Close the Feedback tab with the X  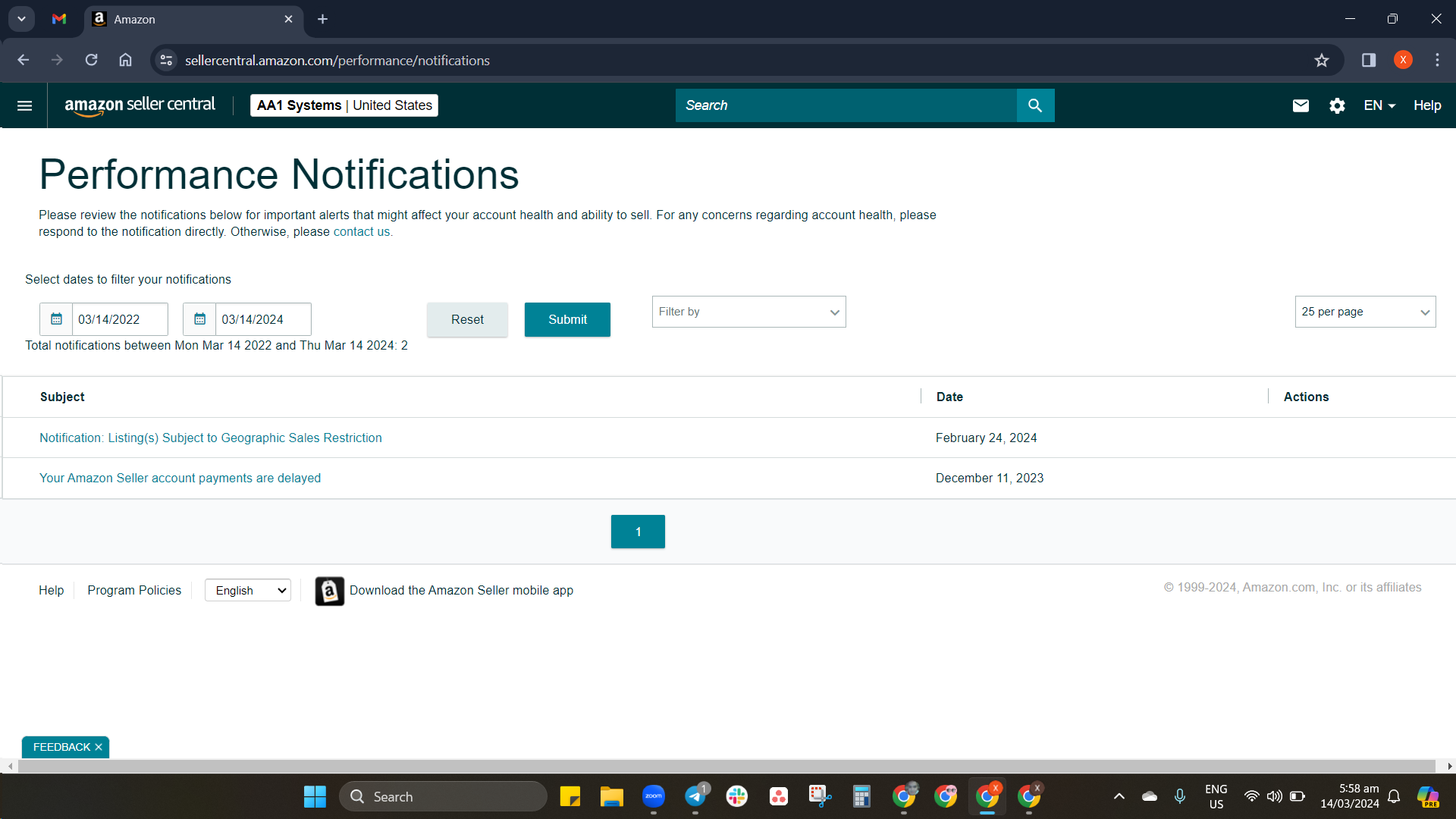[x=99, y=747]
